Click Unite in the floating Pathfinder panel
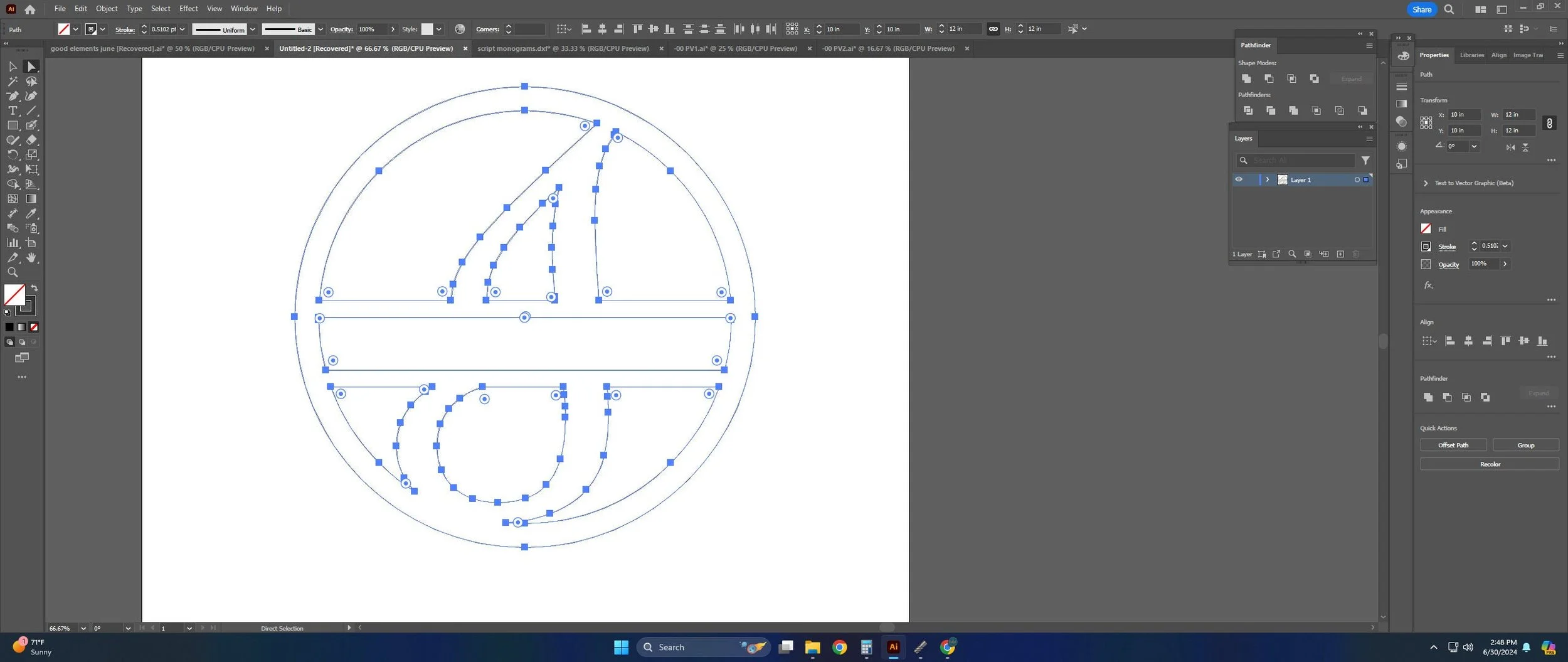1568x662 pixels. point(1246,78)
